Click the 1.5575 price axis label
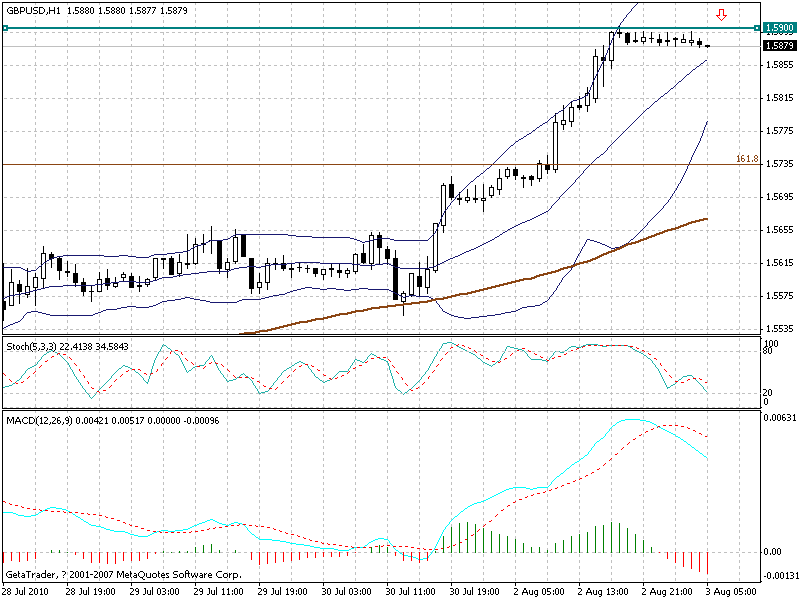 tap(780, 296)
